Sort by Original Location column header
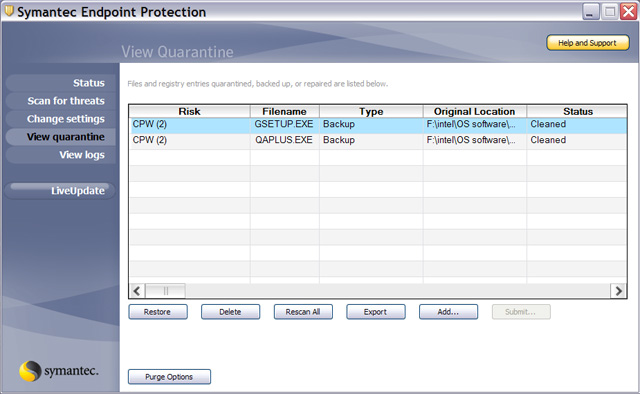 click(475, 111)
